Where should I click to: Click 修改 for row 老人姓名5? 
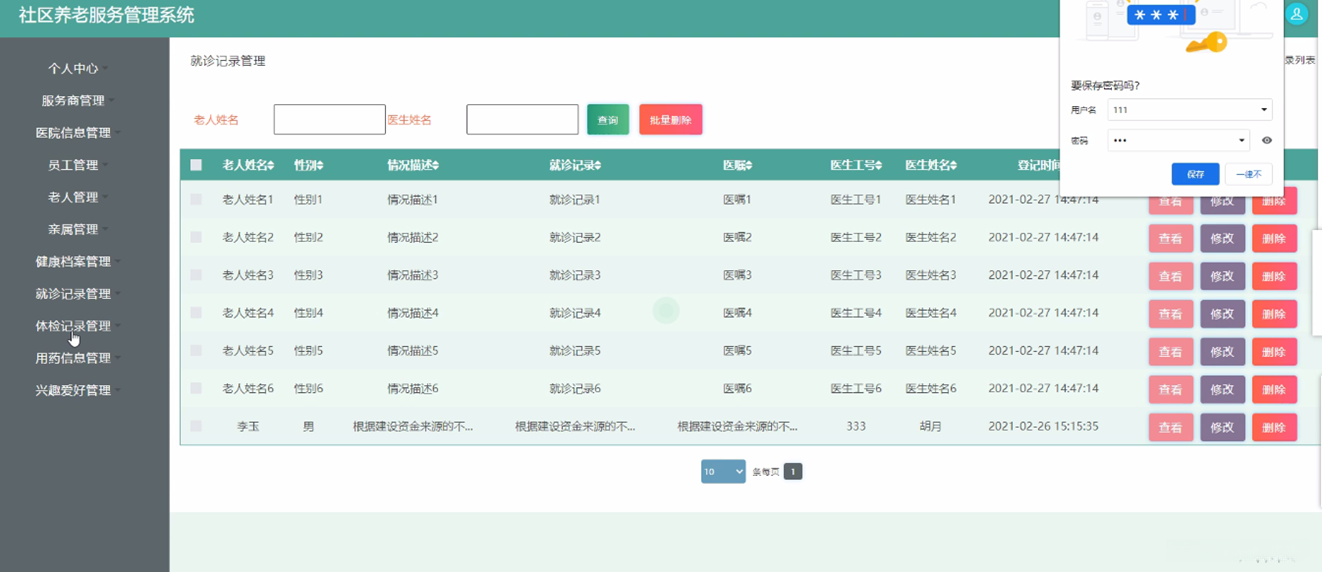1222,352
